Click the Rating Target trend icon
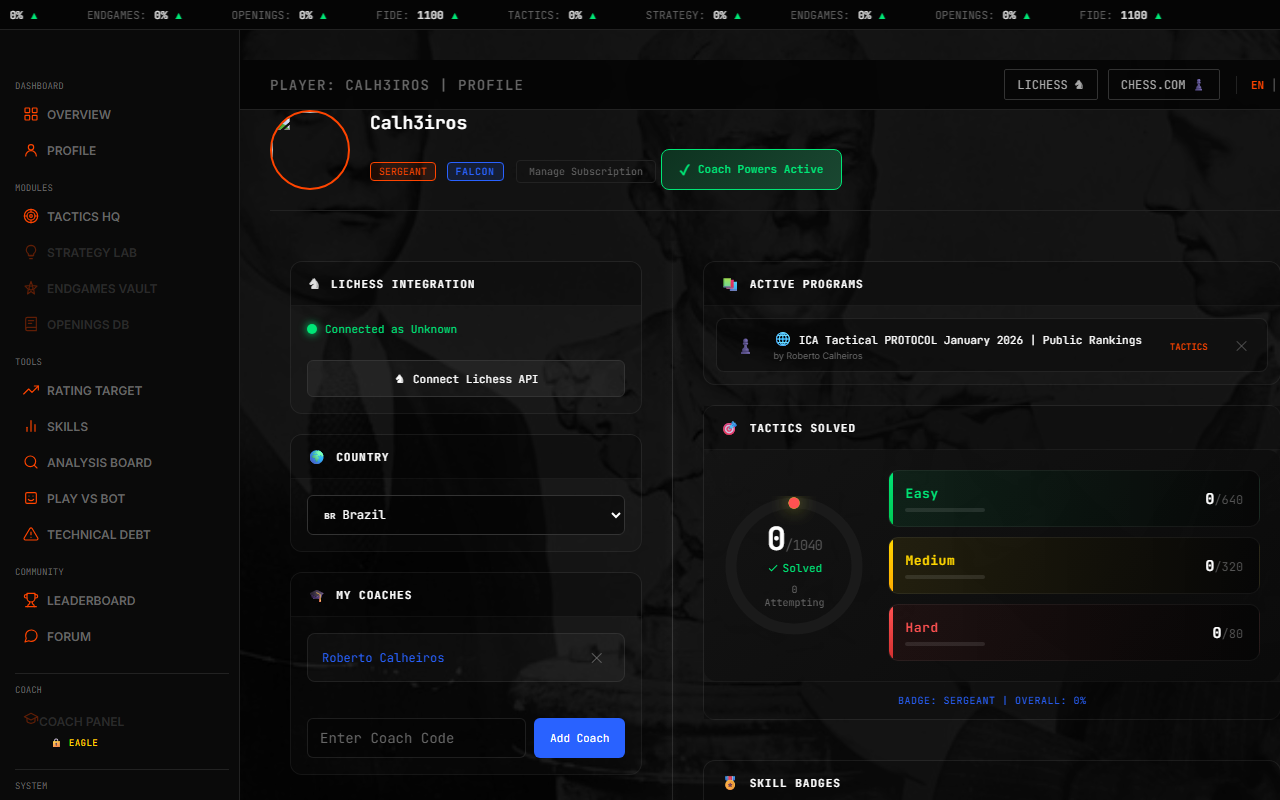The width and height of the screenshot is (1280, 800). coord(31,390)
